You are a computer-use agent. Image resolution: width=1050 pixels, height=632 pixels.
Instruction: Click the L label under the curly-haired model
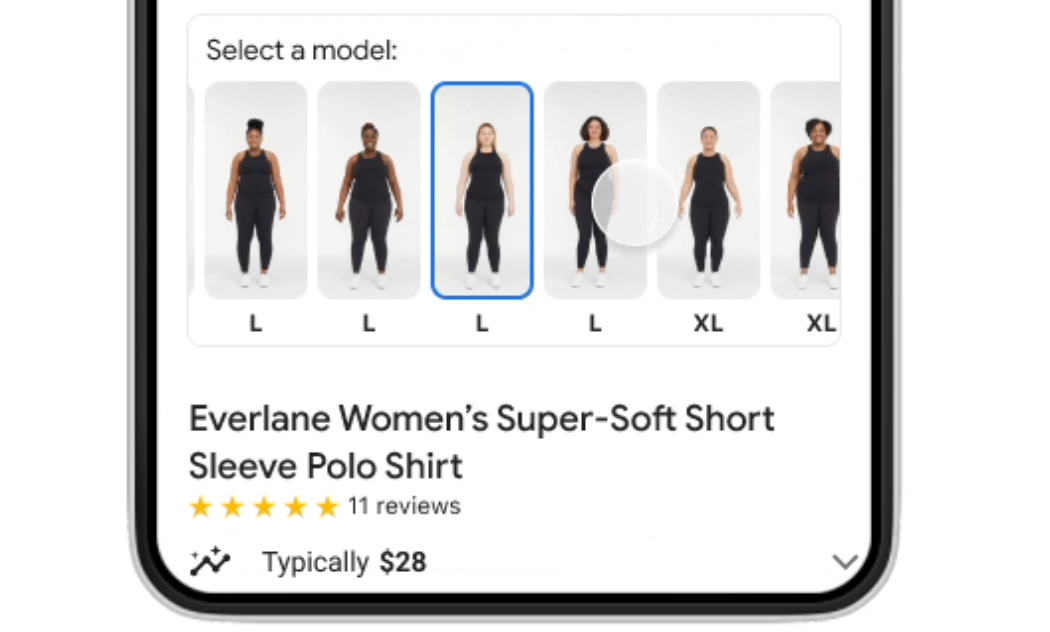pos(595,323)
